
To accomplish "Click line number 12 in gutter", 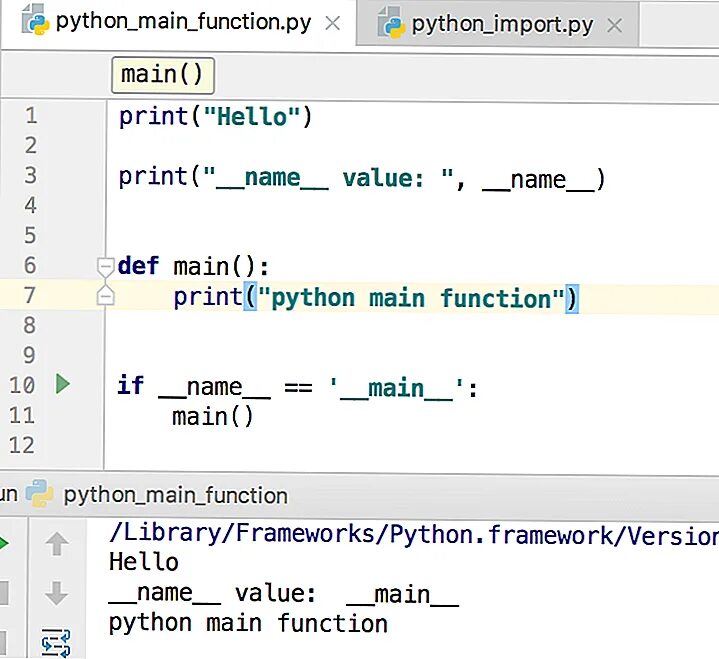I will coord(22,445).
